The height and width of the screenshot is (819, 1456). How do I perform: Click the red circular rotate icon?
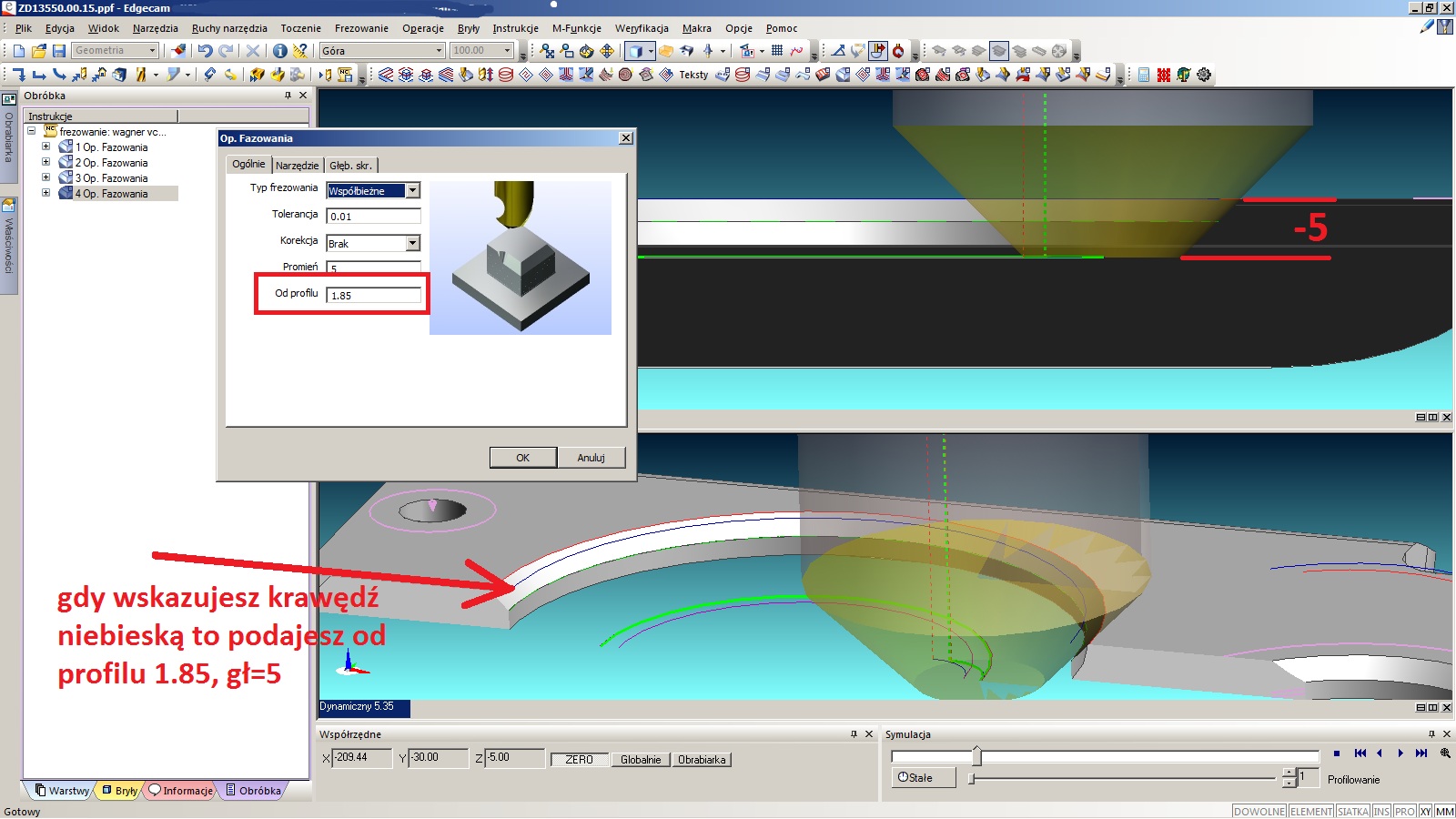click(898, 51)
